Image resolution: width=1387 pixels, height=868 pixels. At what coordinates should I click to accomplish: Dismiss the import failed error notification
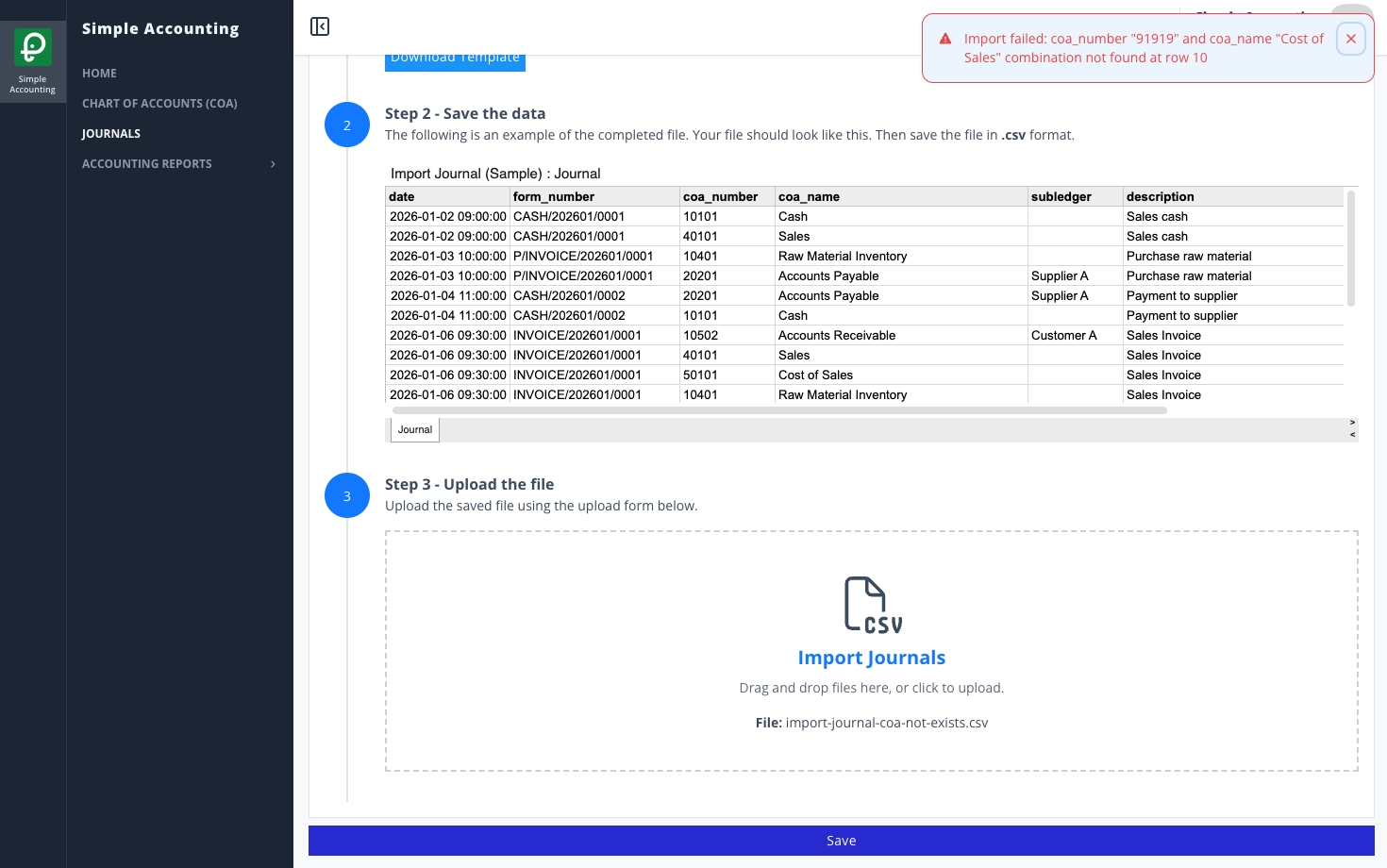click(x=1351, y=39)
